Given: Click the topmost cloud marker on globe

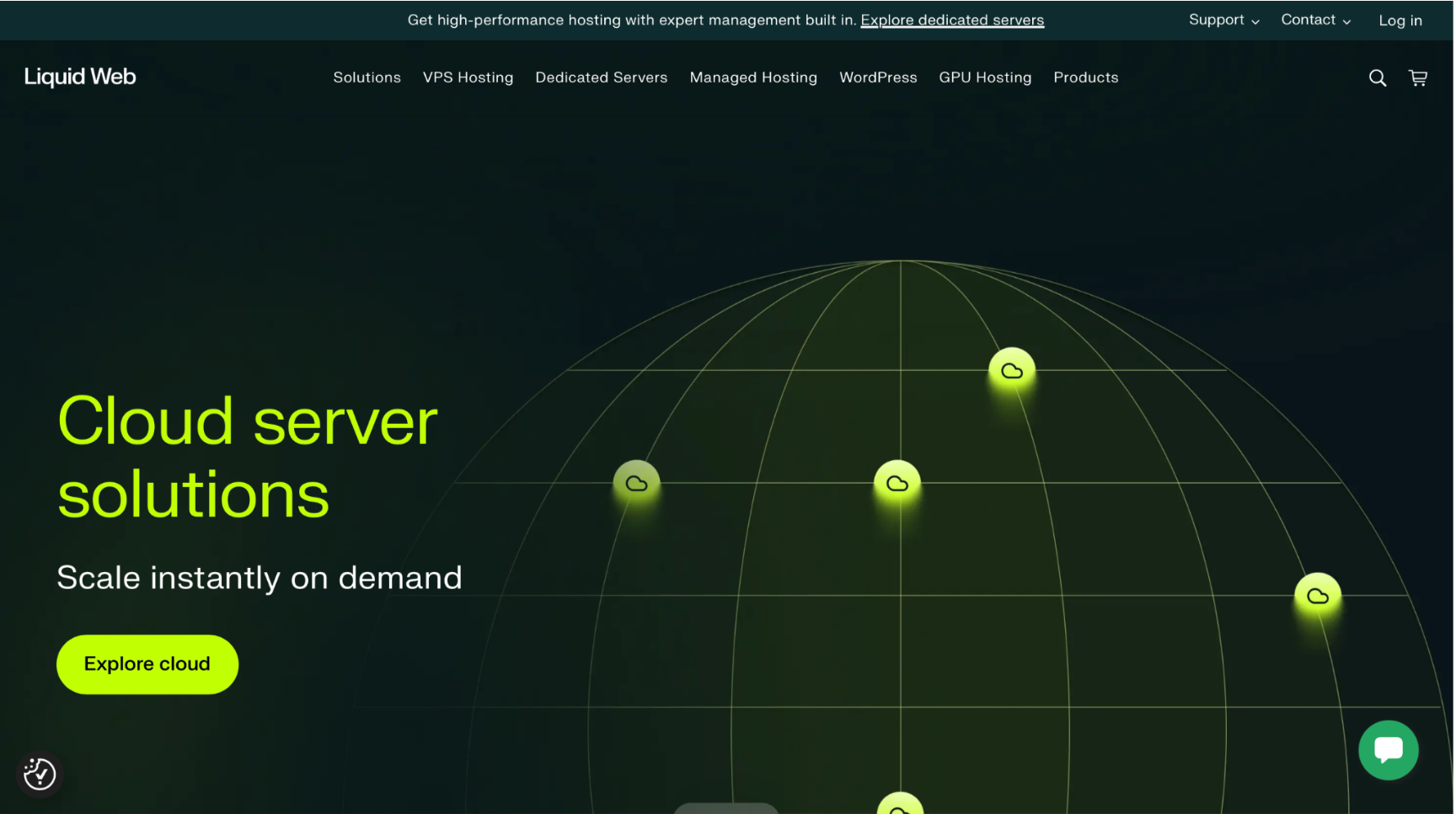Looking at the screenshot, I should tap(1011, 371).
